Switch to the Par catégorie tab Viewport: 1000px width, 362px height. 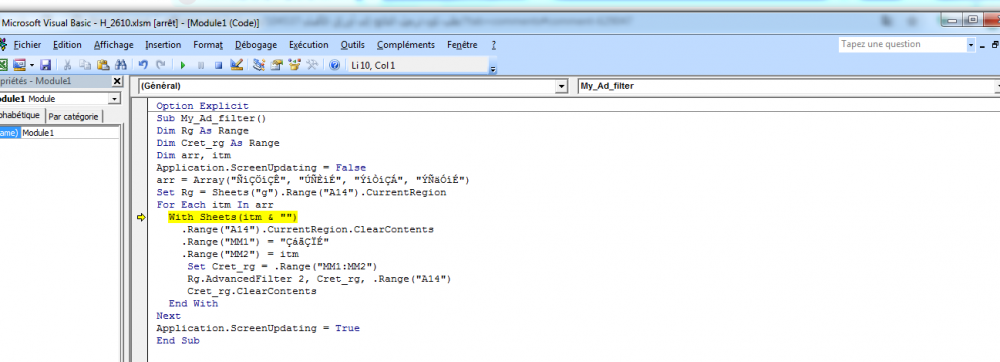click(74, 117)
